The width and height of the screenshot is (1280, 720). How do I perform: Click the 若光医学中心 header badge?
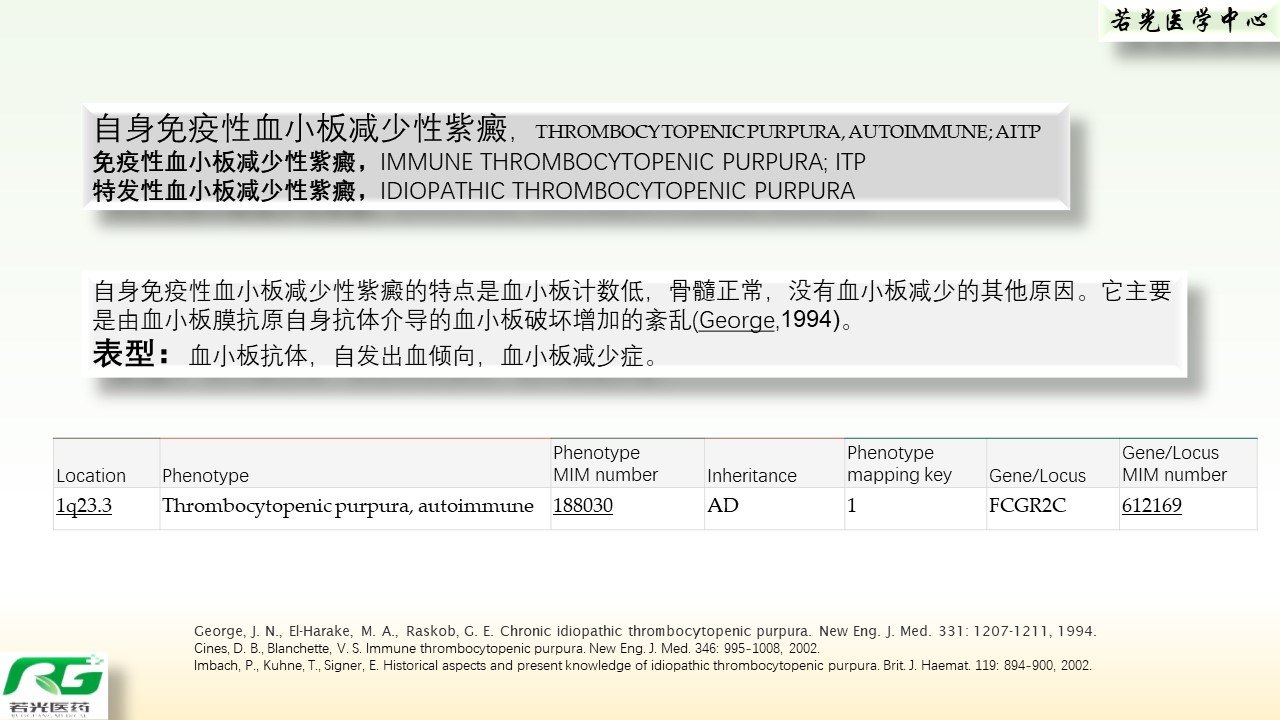coord(1188,21)
